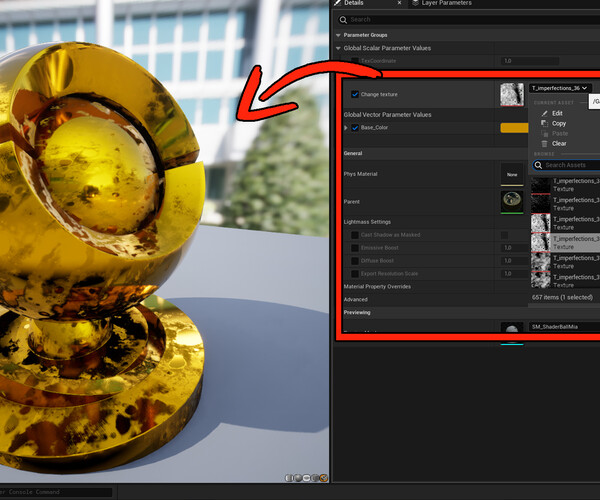Select the plane preview shape icon
Viewport: 600px width, 500px height.
pyautogui.click(x=307, y=478)
